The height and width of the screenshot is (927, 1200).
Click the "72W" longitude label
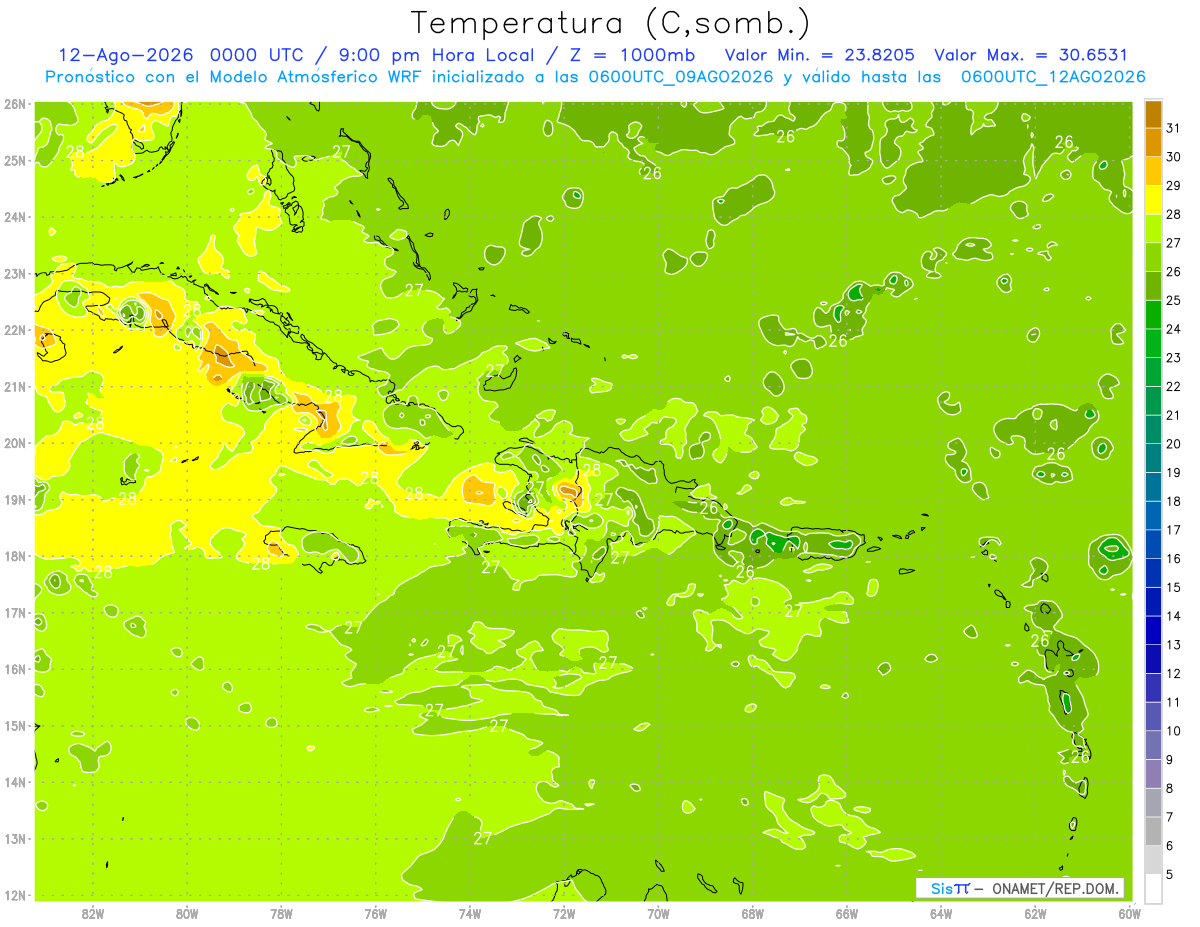[564, 913]
